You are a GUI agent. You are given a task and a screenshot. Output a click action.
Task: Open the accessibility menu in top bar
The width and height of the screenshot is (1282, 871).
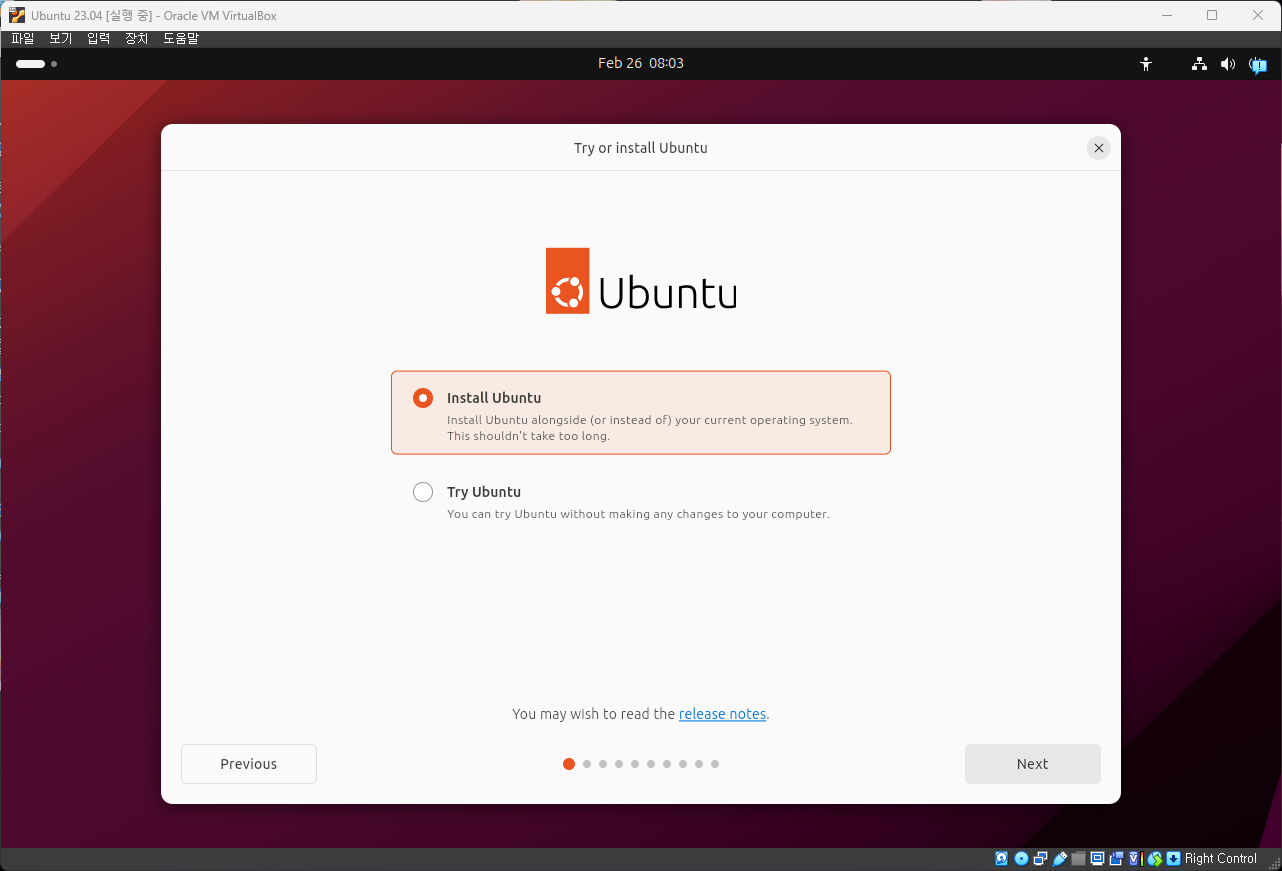point(1146,64)
